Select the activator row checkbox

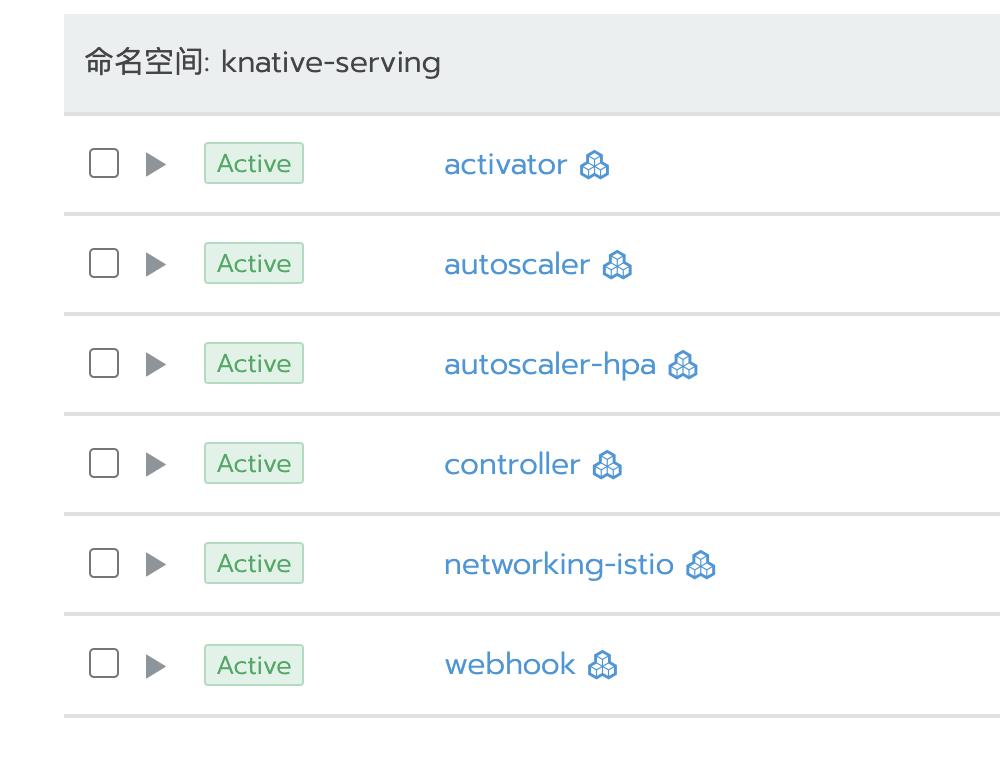pyautogui.click(x=104, y=163)
